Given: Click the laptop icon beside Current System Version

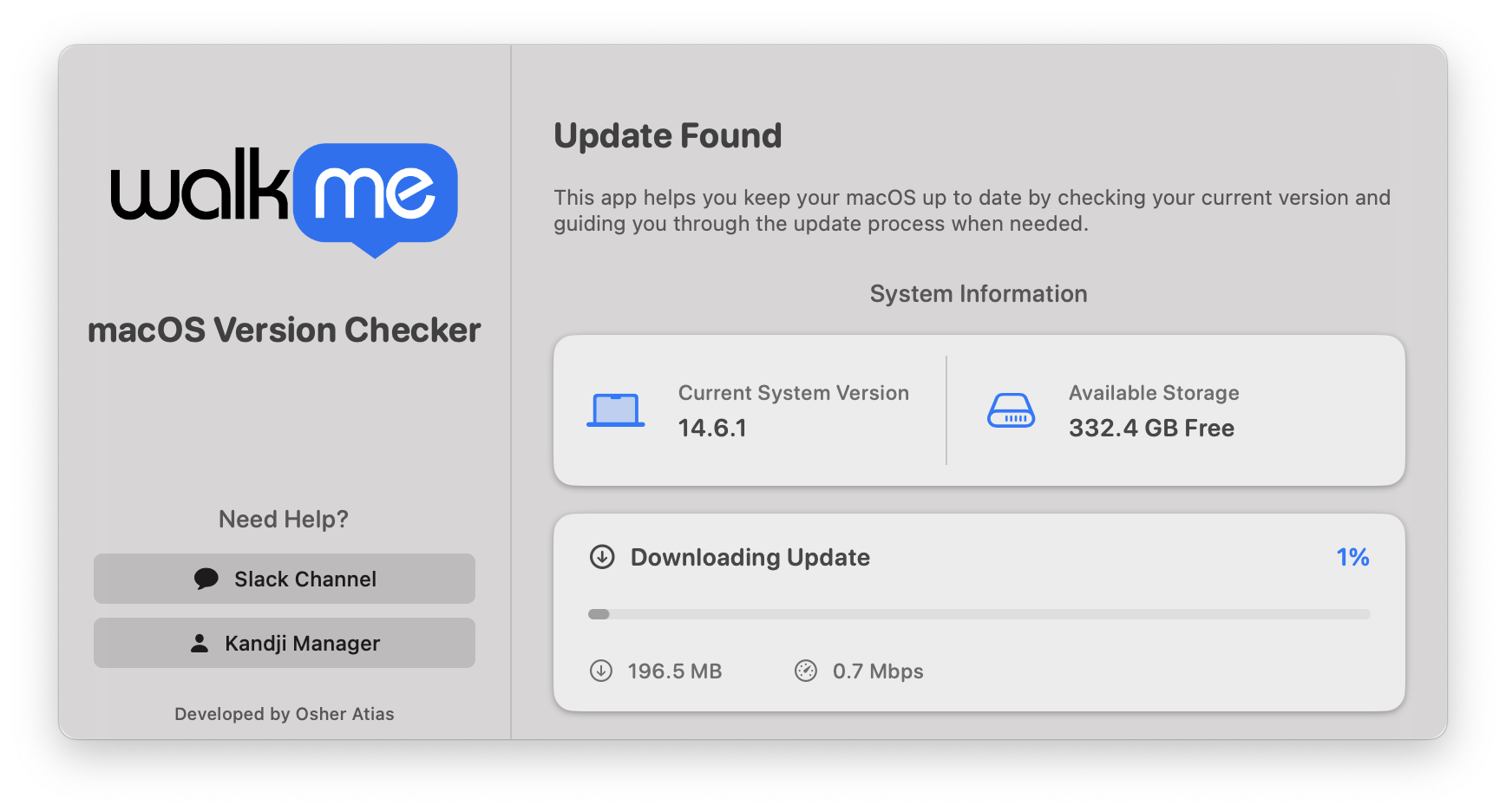Looking at the screenshot, I should pyautogui.click(x=615, y=410).
